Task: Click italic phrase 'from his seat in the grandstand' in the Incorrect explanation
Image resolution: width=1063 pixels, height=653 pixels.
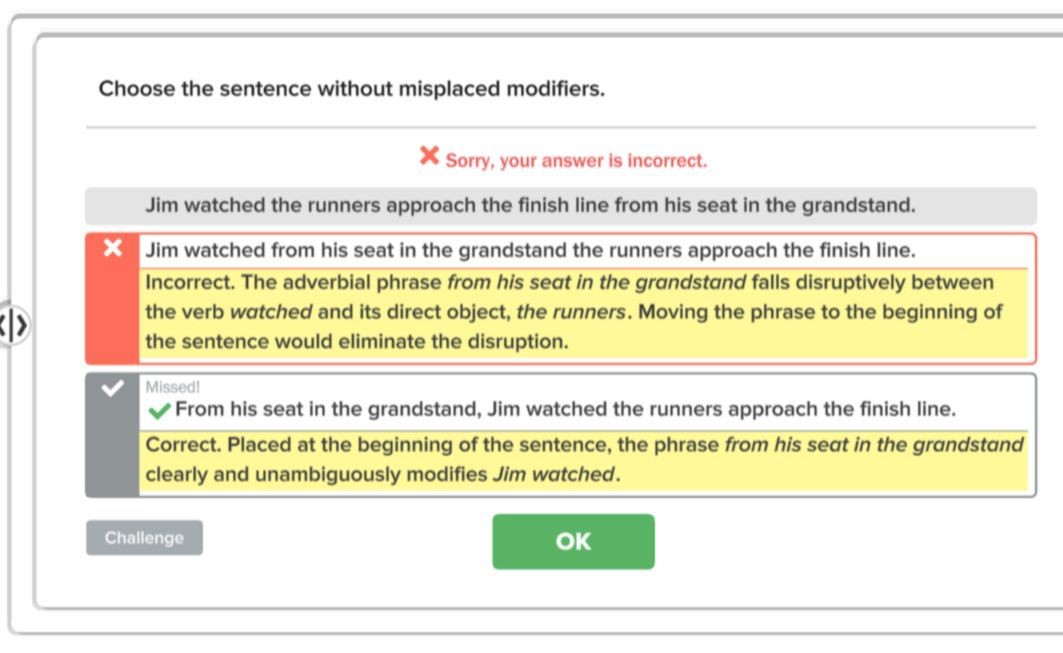Action: pyautogui.click(x=597, y=282)
